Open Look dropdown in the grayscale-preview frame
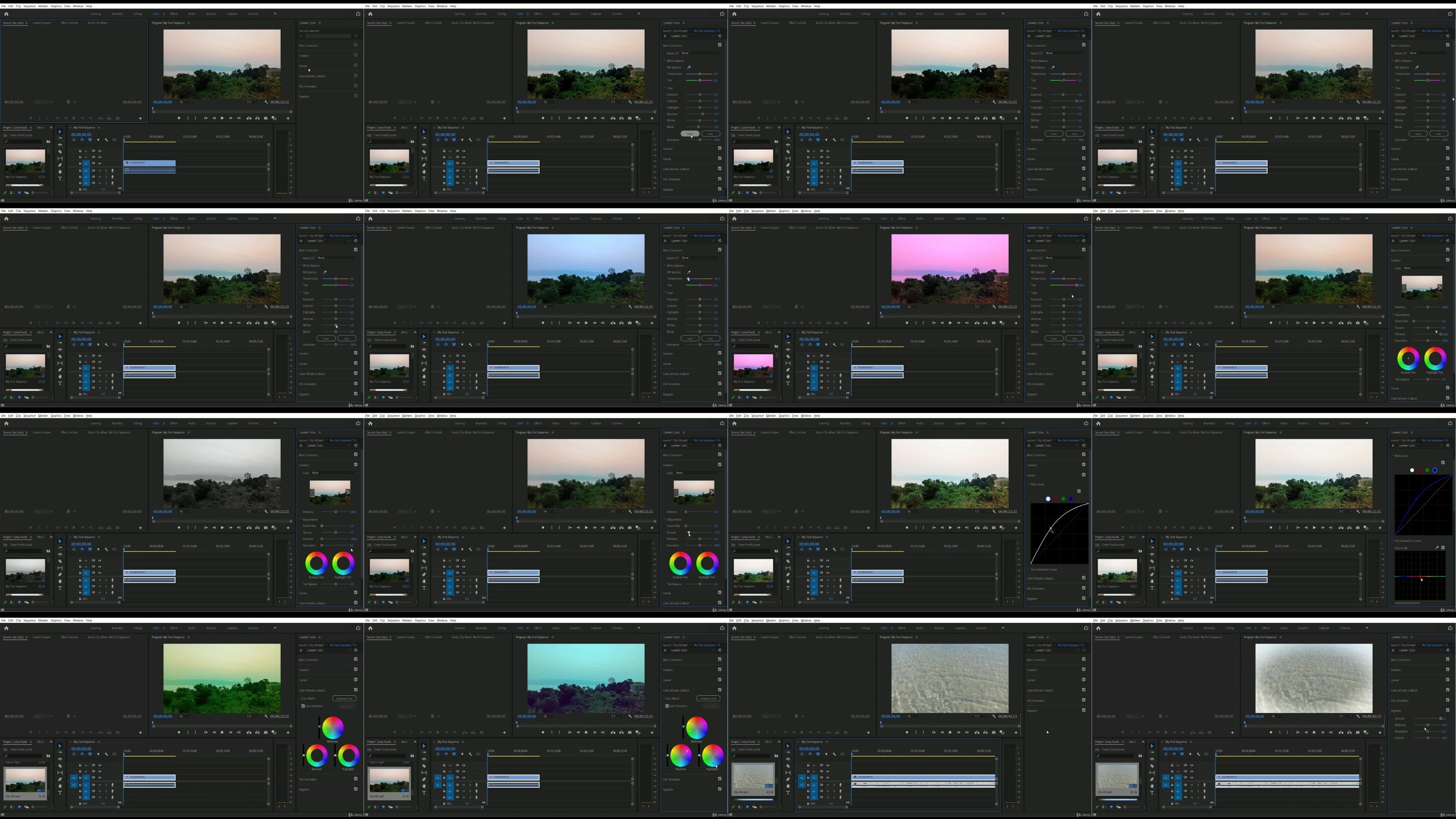Viewport: 1456px width, 819px height. [x=334, y=473]
